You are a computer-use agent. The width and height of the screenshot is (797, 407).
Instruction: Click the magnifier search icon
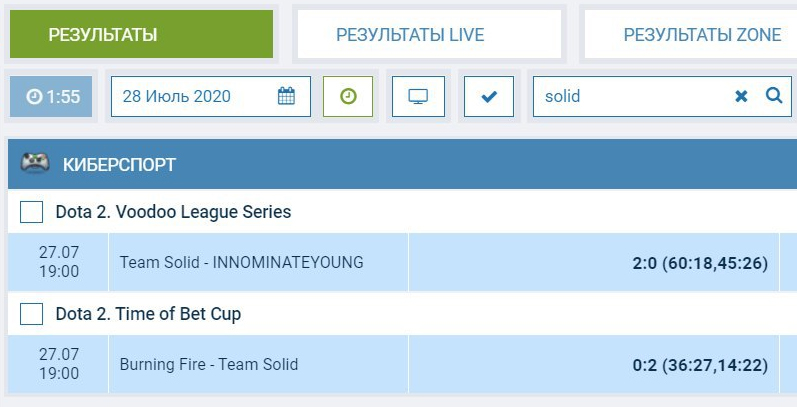click(773, 97)
